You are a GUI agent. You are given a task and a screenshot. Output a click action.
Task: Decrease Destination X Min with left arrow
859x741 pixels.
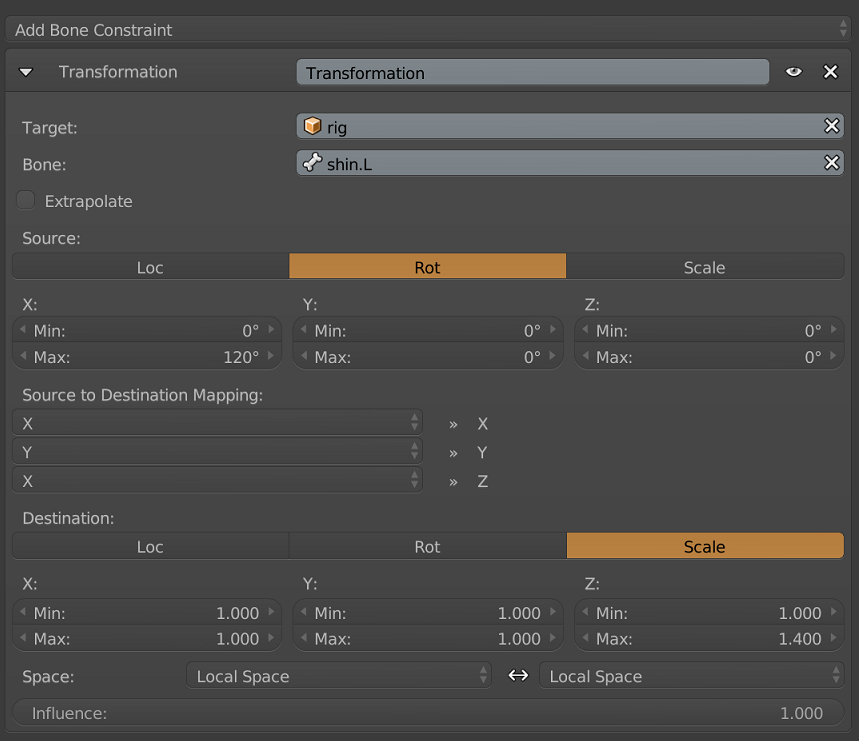(x=23, y=612)
